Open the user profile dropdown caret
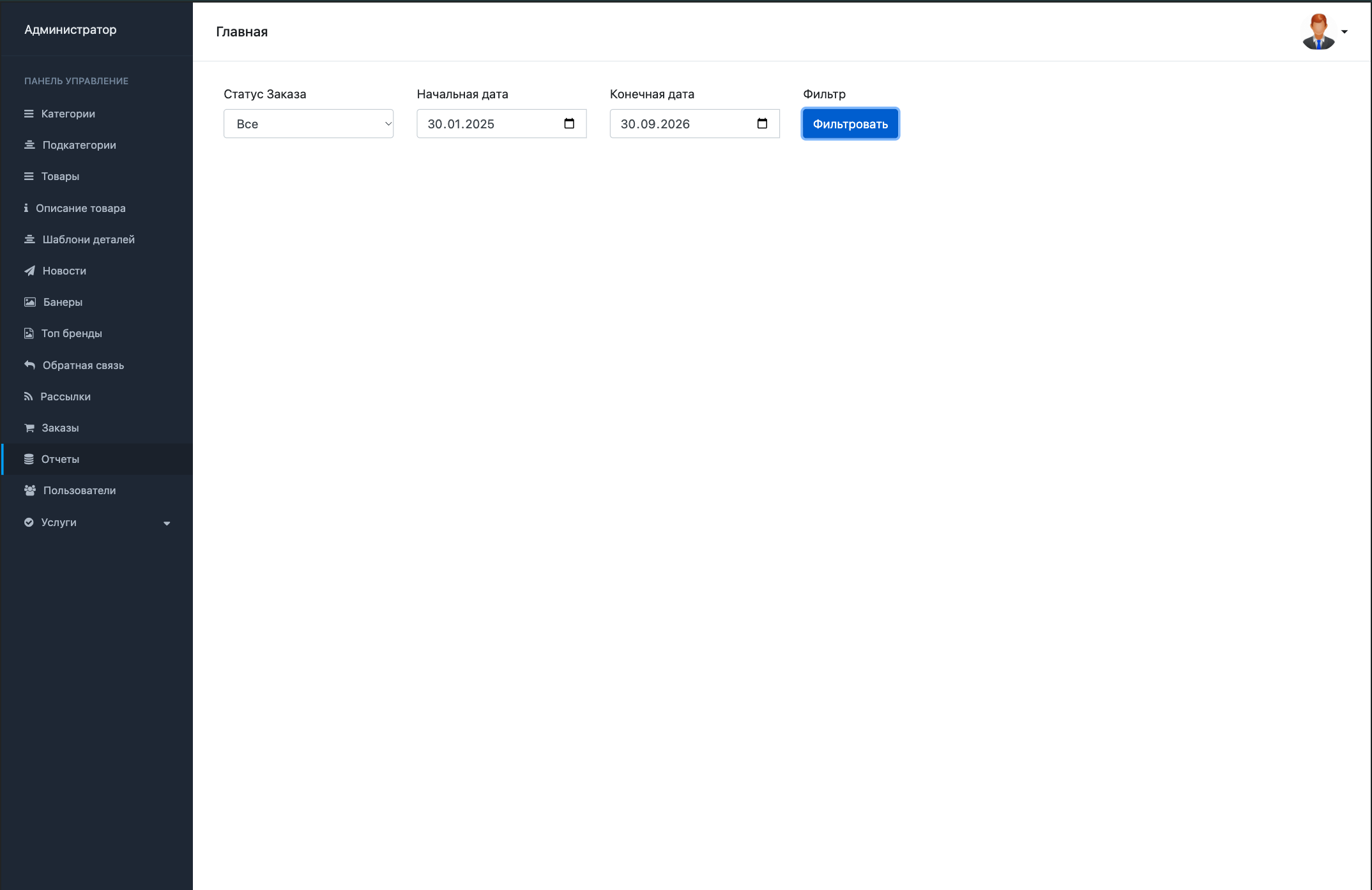The image size is (1372, 890). [1345, 32]
